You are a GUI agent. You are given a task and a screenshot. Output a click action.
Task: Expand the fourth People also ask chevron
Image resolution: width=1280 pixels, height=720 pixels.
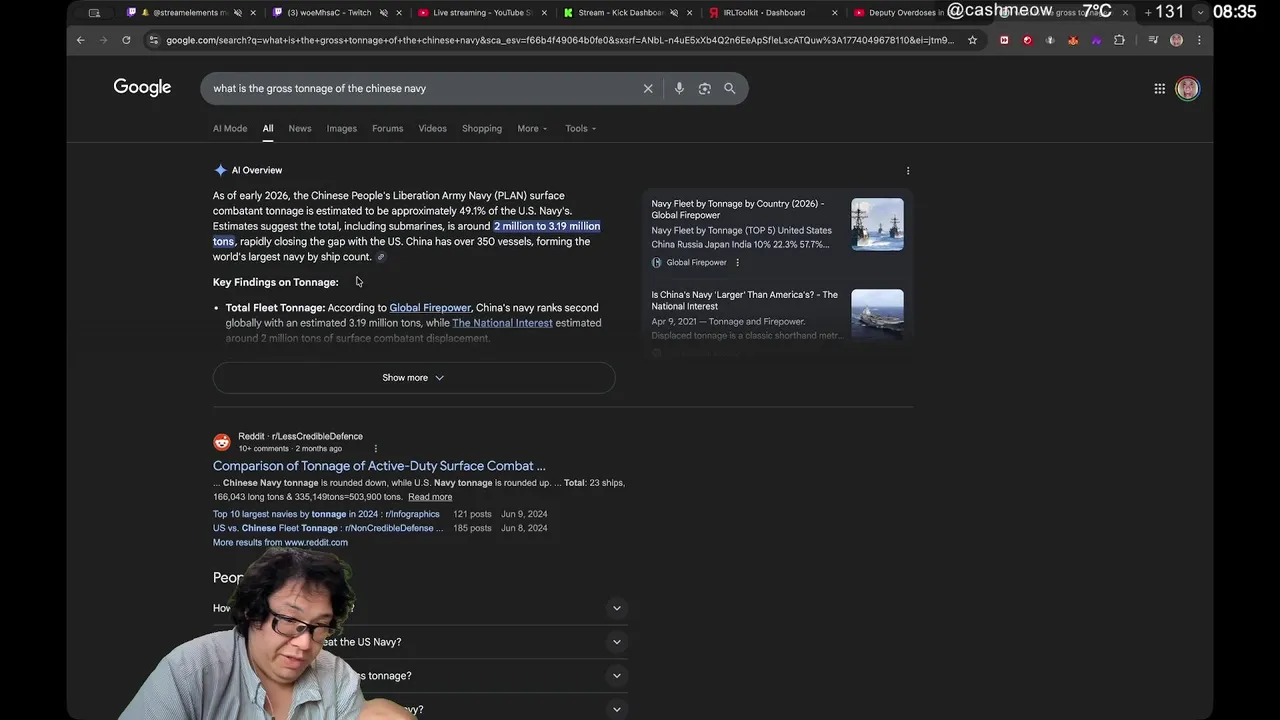(617, 709)
